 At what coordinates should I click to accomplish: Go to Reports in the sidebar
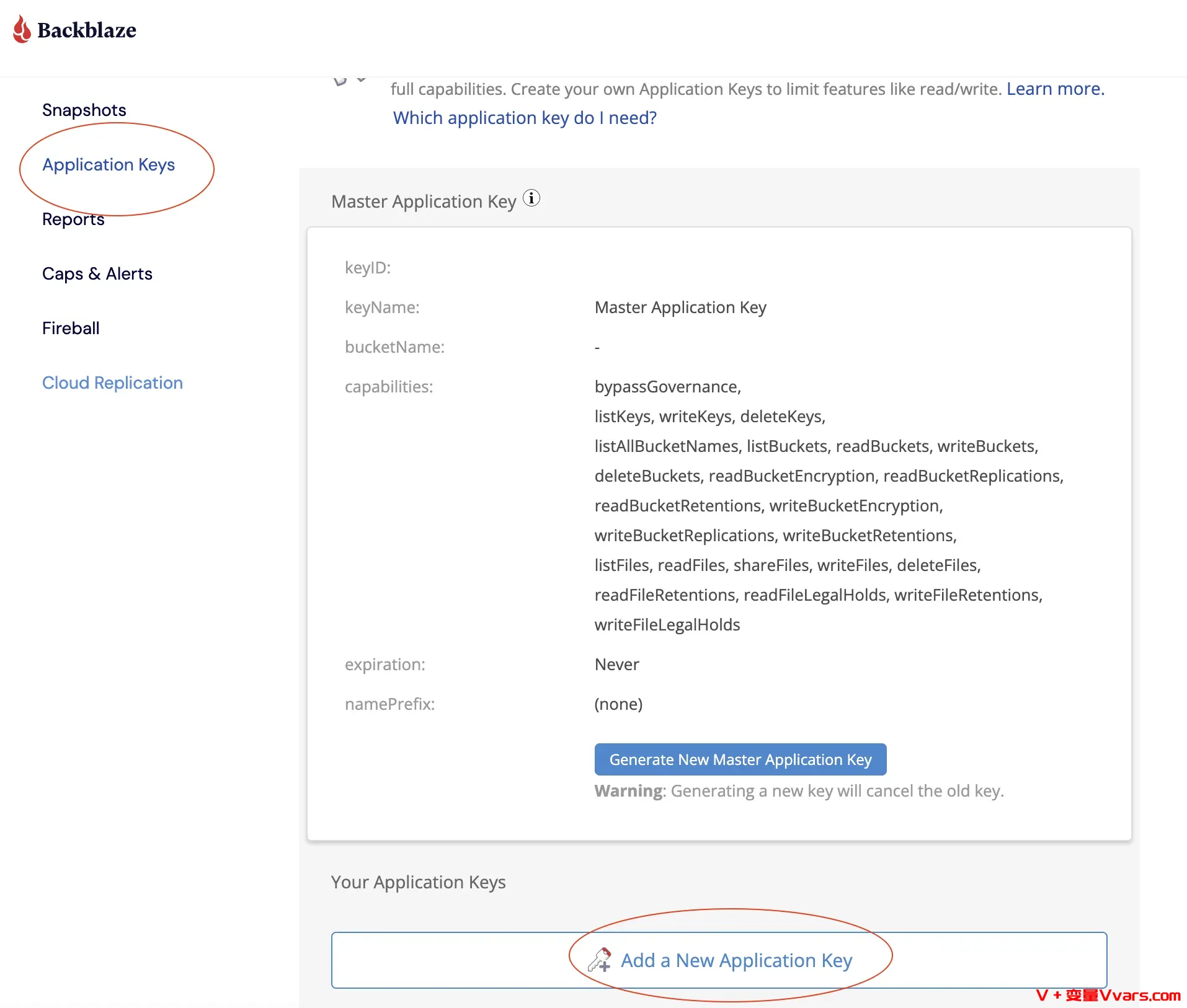[73, 219]
